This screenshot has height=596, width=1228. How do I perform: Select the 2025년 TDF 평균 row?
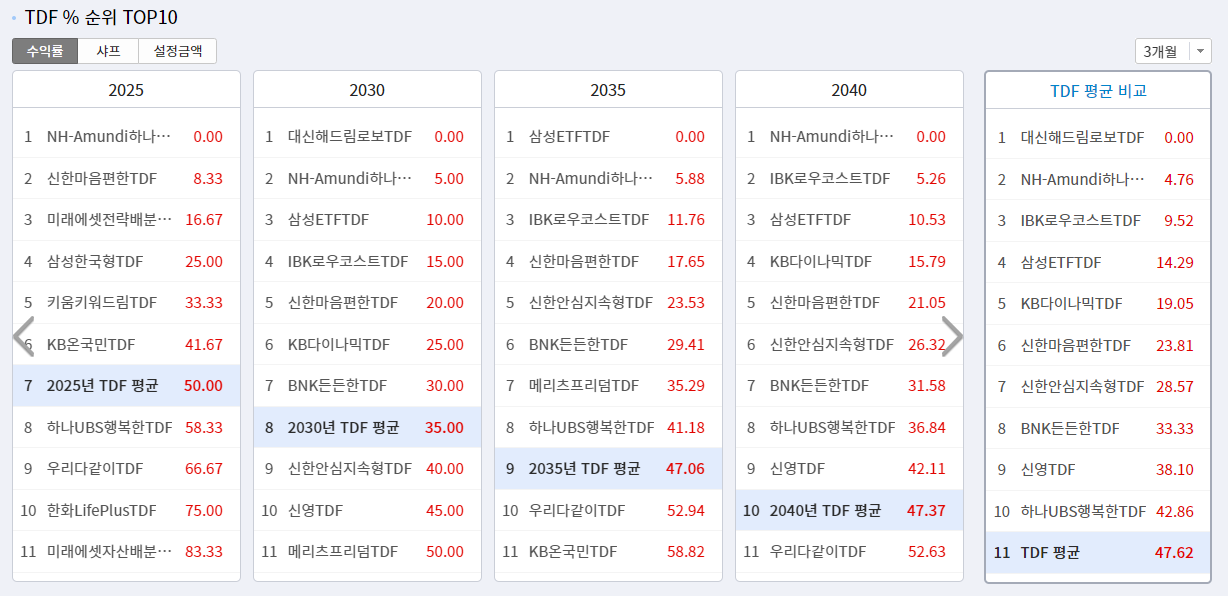coord(126,385)
